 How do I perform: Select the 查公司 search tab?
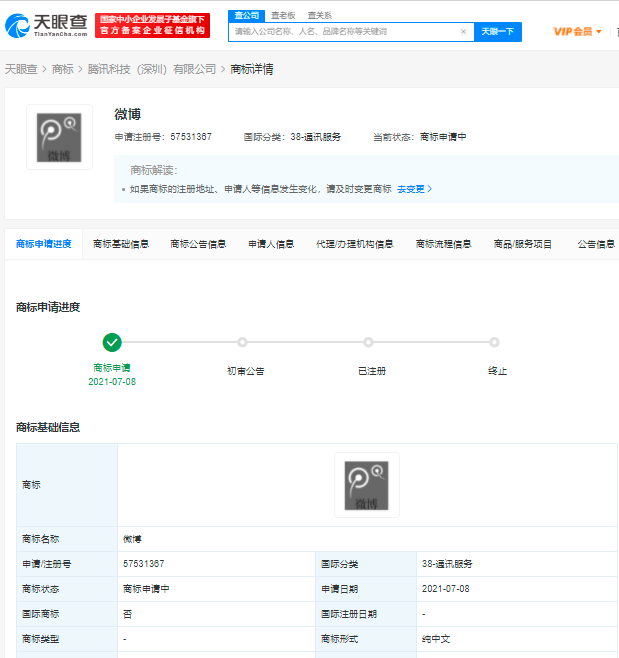246,15
